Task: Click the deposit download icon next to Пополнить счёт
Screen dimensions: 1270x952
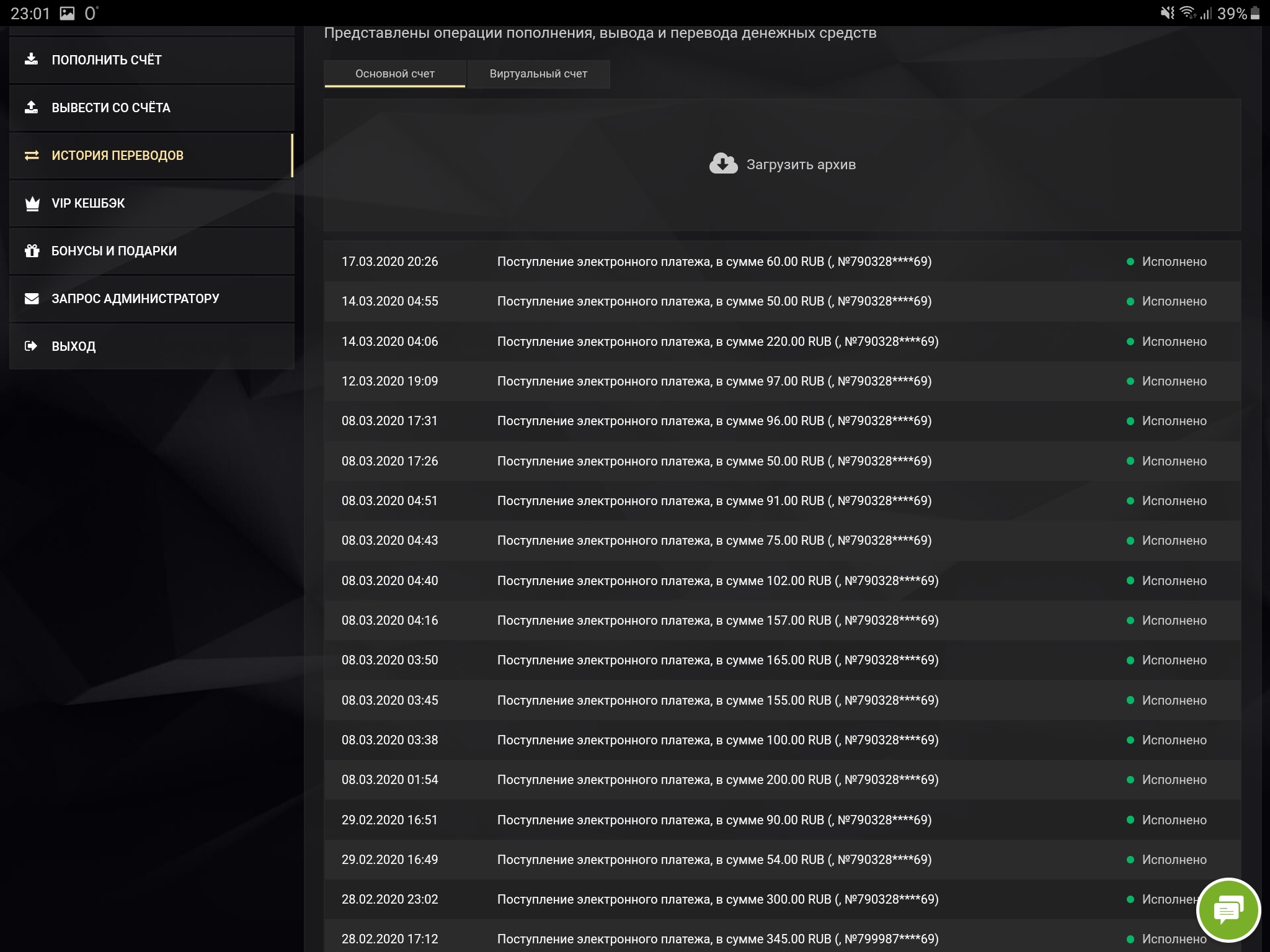Action: tap(31, 59)
